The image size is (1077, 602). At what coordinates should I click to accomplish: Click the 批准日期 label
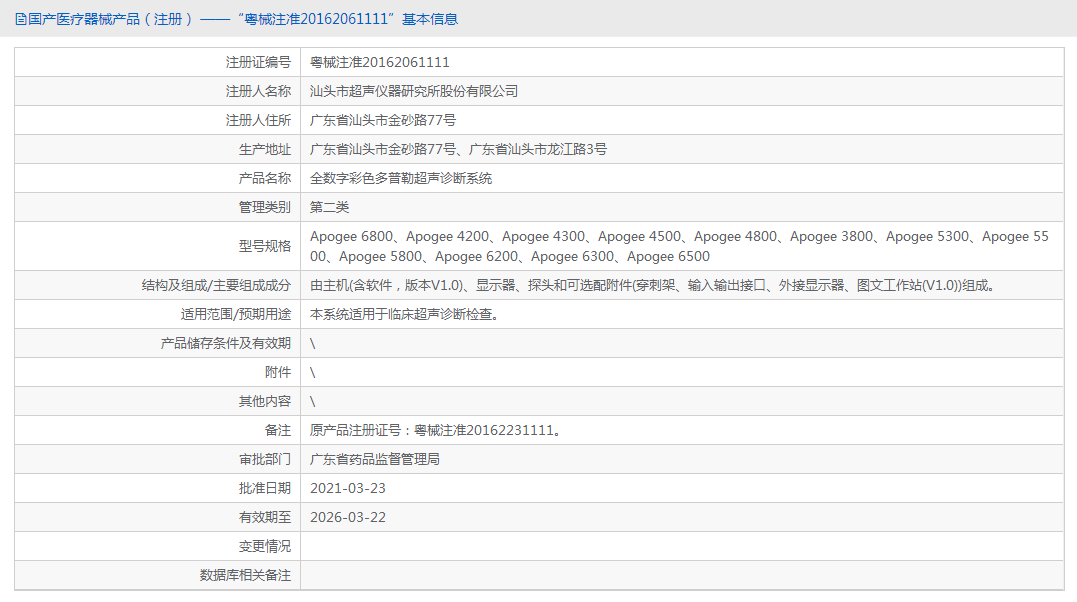(x=264, y=488)
